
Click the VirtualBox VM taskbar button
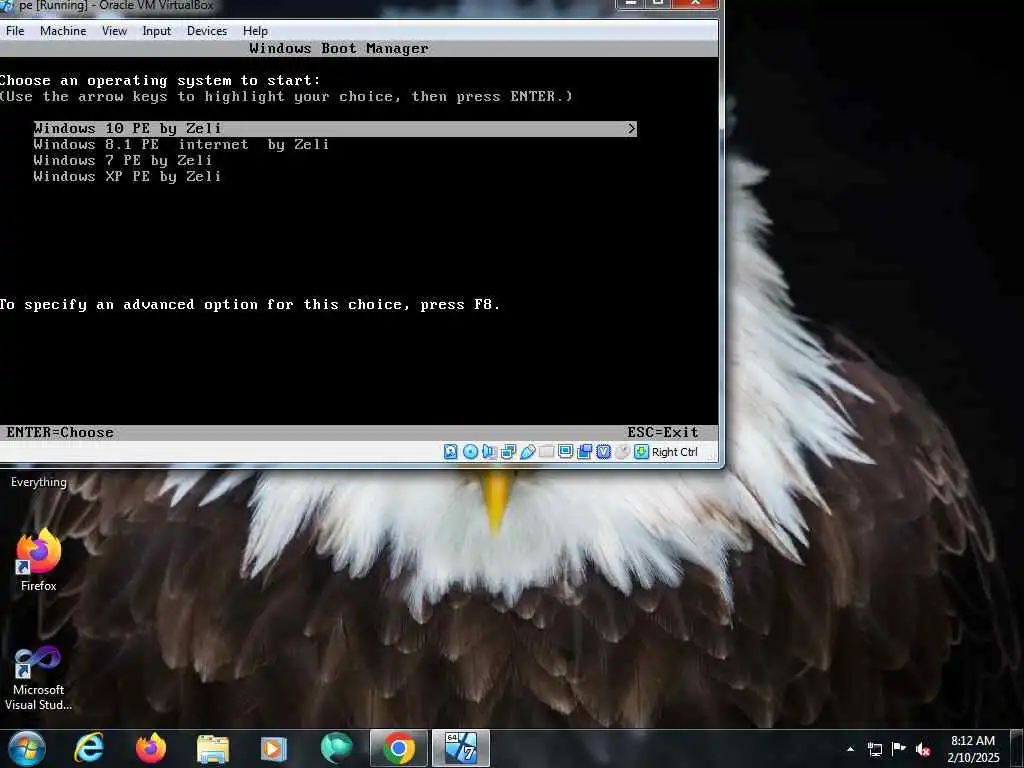460,748
